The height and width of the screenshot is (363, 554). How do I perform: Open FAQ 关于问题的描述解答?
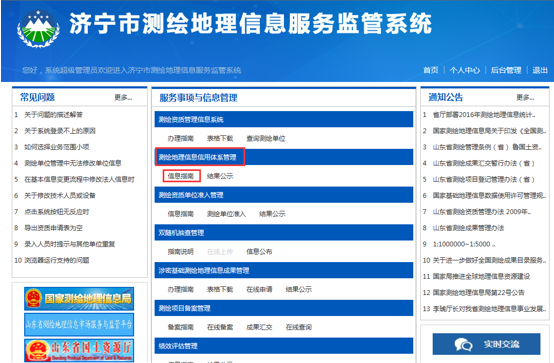coord(53,115)
